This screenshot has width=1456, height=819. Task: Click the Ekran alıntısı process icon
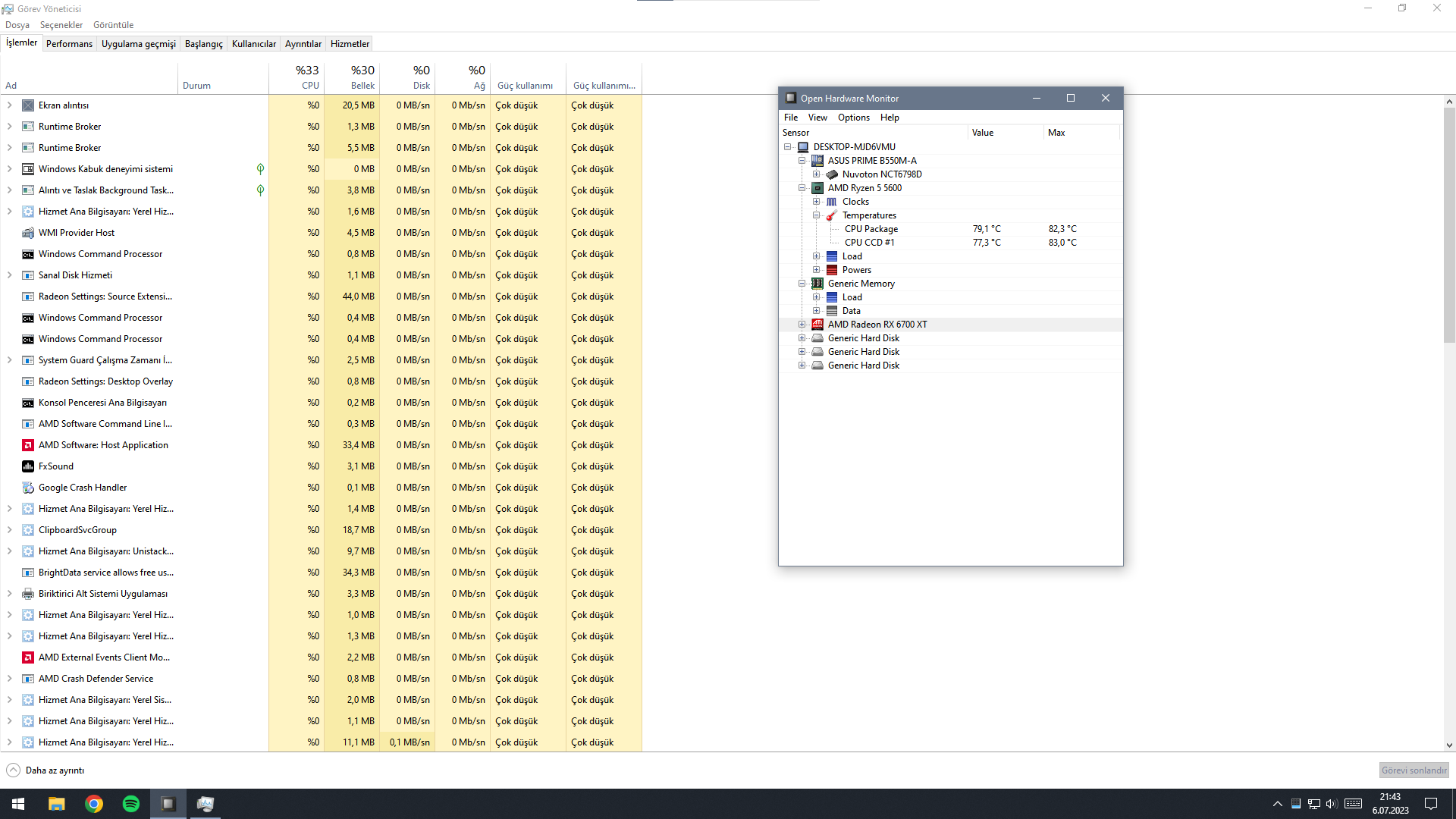pos(28,105)
